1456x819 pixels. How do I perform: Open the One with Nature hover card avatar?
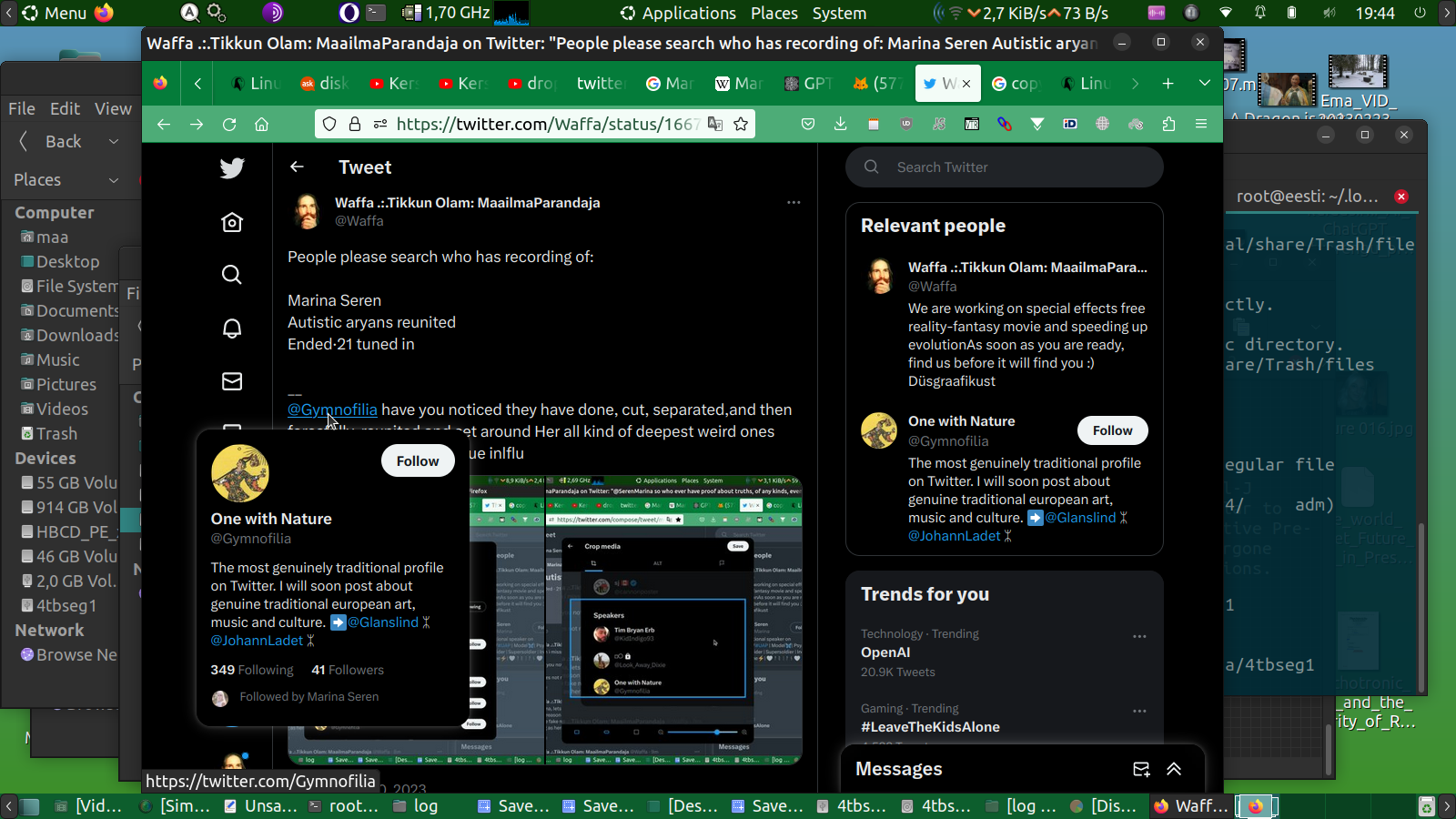(x=240, y=473)
